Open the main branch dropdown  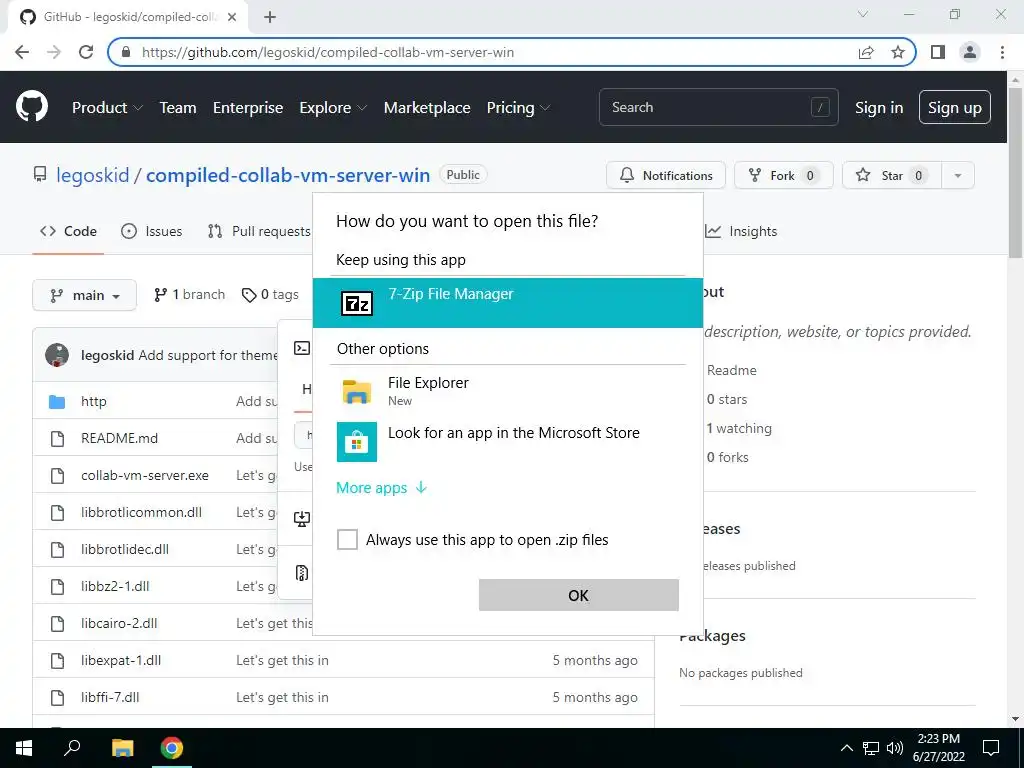click(x=84, y=295)
